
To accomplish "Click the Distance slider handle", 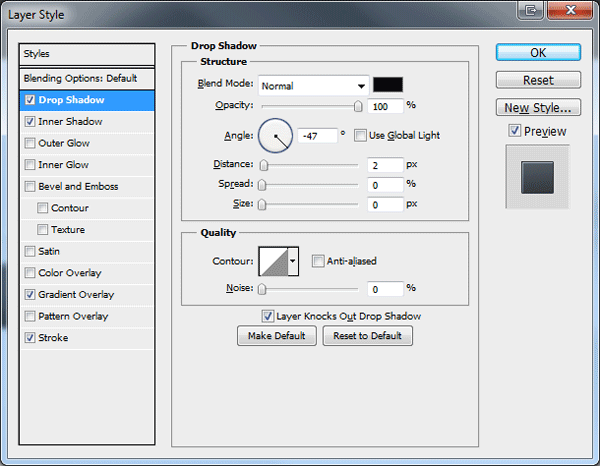I will [x=264, y=165].
